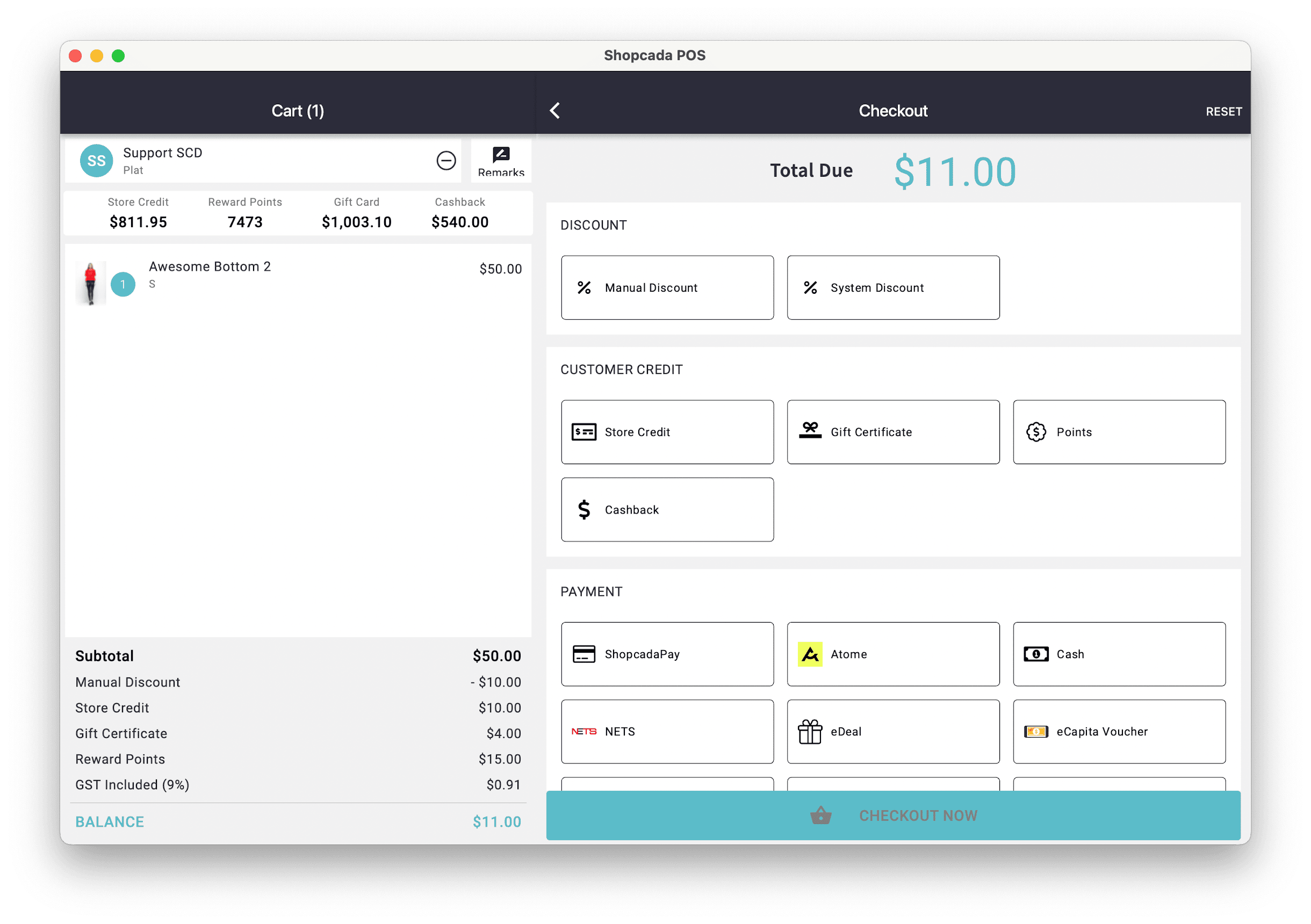Click the Subtotal $50.00 amount
Viewport: 1311px width, 924px height.
[x=497, y=656]
